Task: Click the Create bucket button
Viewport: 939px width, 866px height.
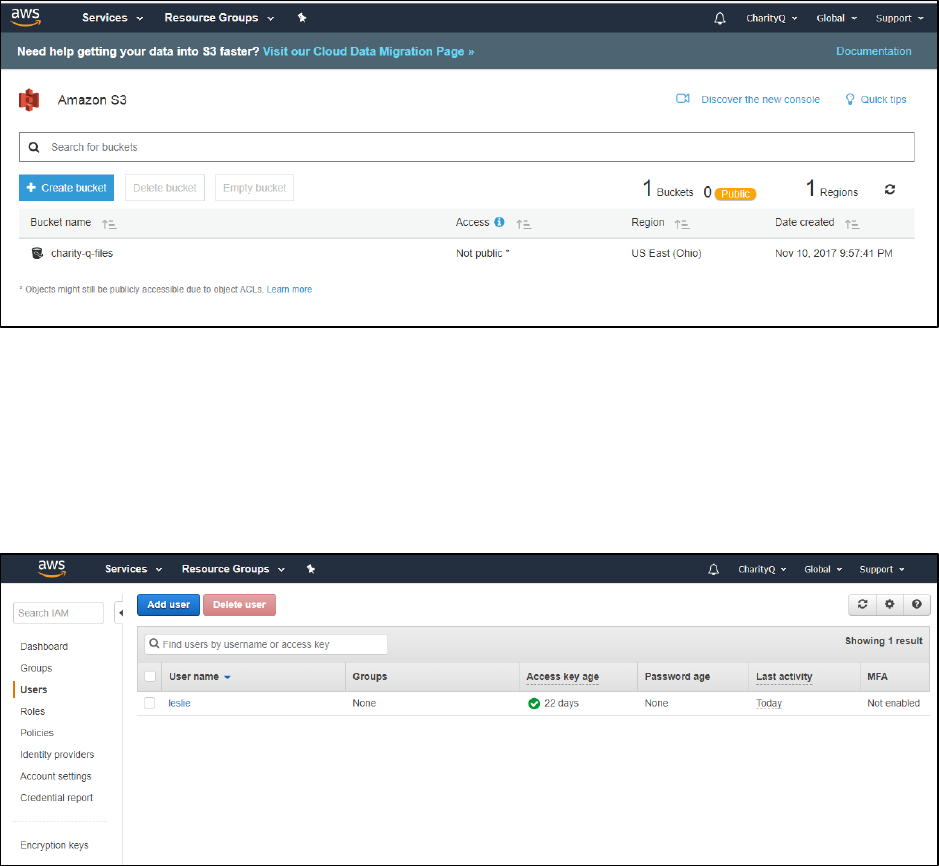Action: pos(66,188)
